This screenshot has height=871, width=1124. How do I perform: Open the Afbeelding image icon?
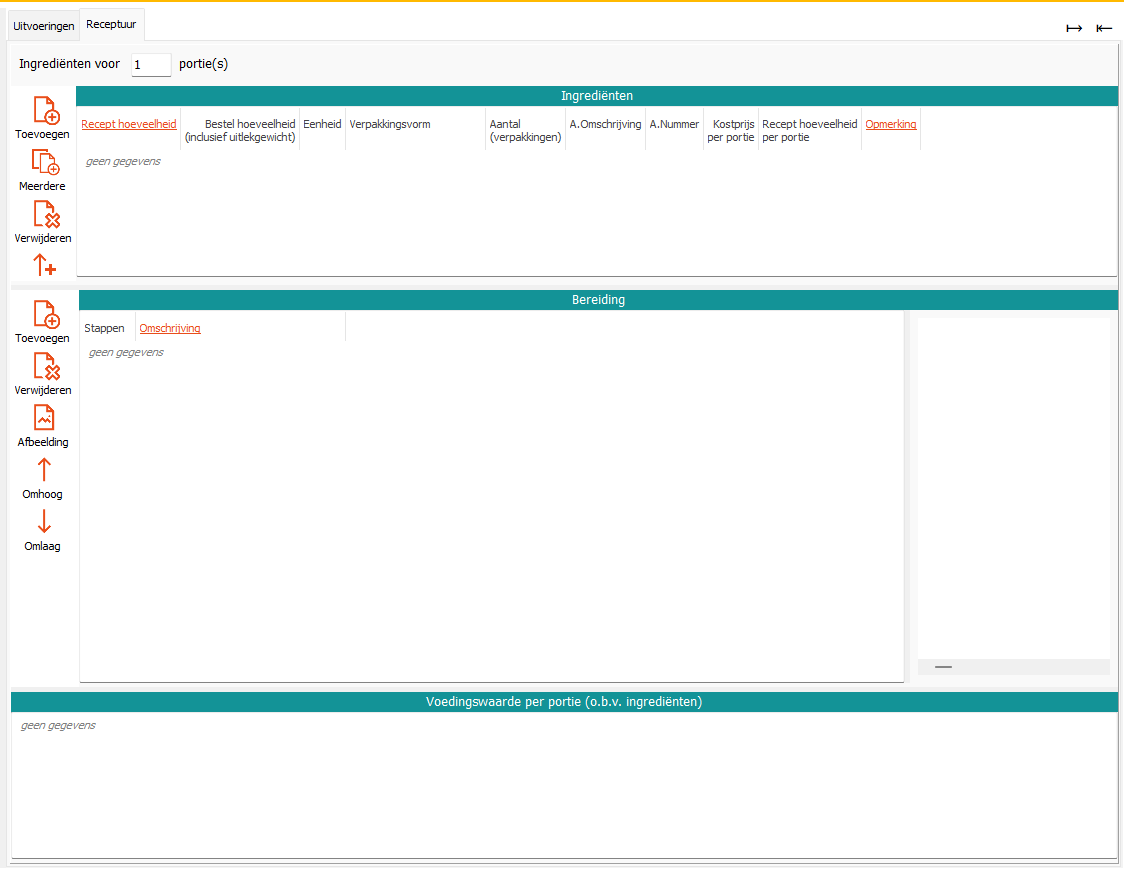point(44,418)
